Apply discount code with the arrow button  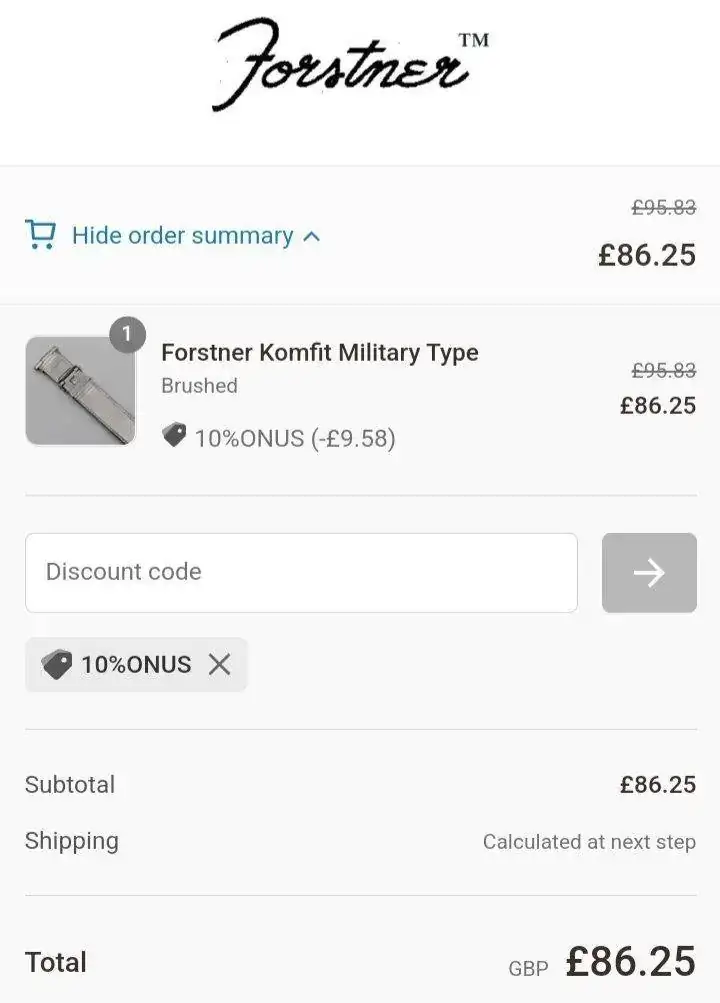click(x=649, y=572)
